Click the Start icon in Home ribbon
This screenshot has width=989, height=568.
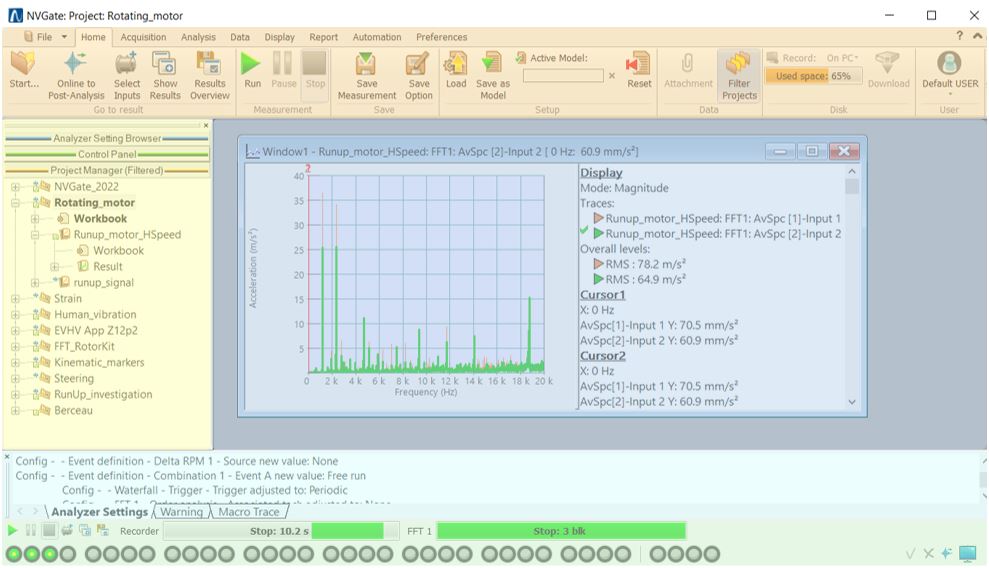(x=23, y=70)
